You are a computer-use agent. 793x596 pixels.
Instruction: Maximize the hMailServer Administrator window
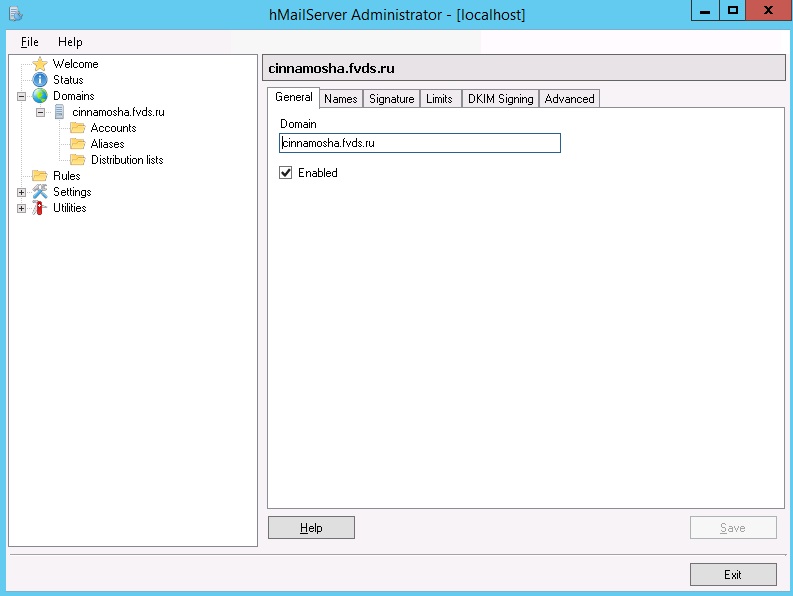(733, 11)
